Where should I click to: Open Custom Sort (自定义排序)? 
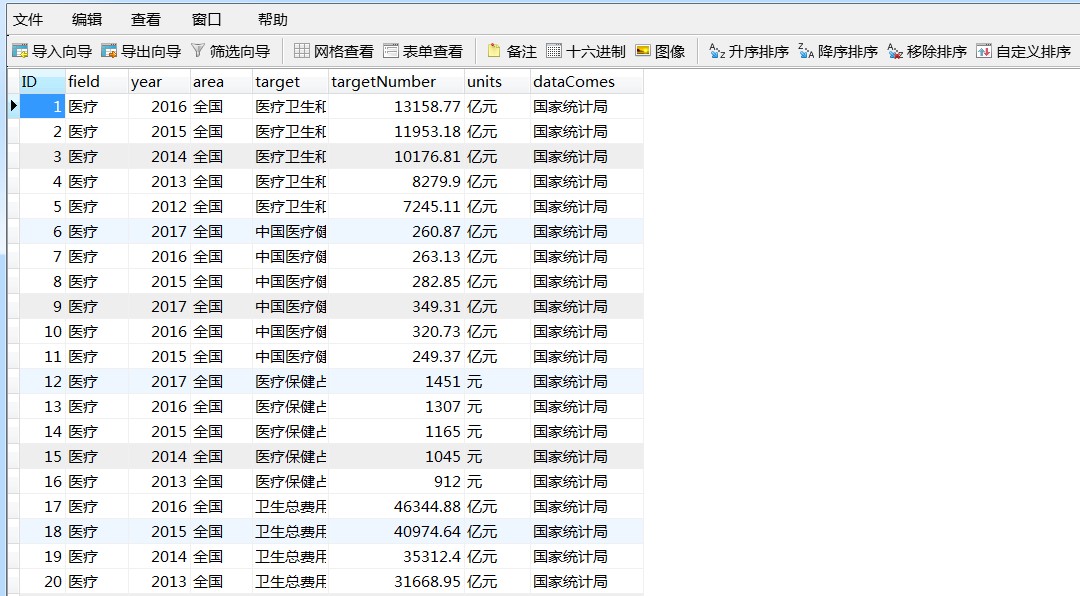[1024, 51]
